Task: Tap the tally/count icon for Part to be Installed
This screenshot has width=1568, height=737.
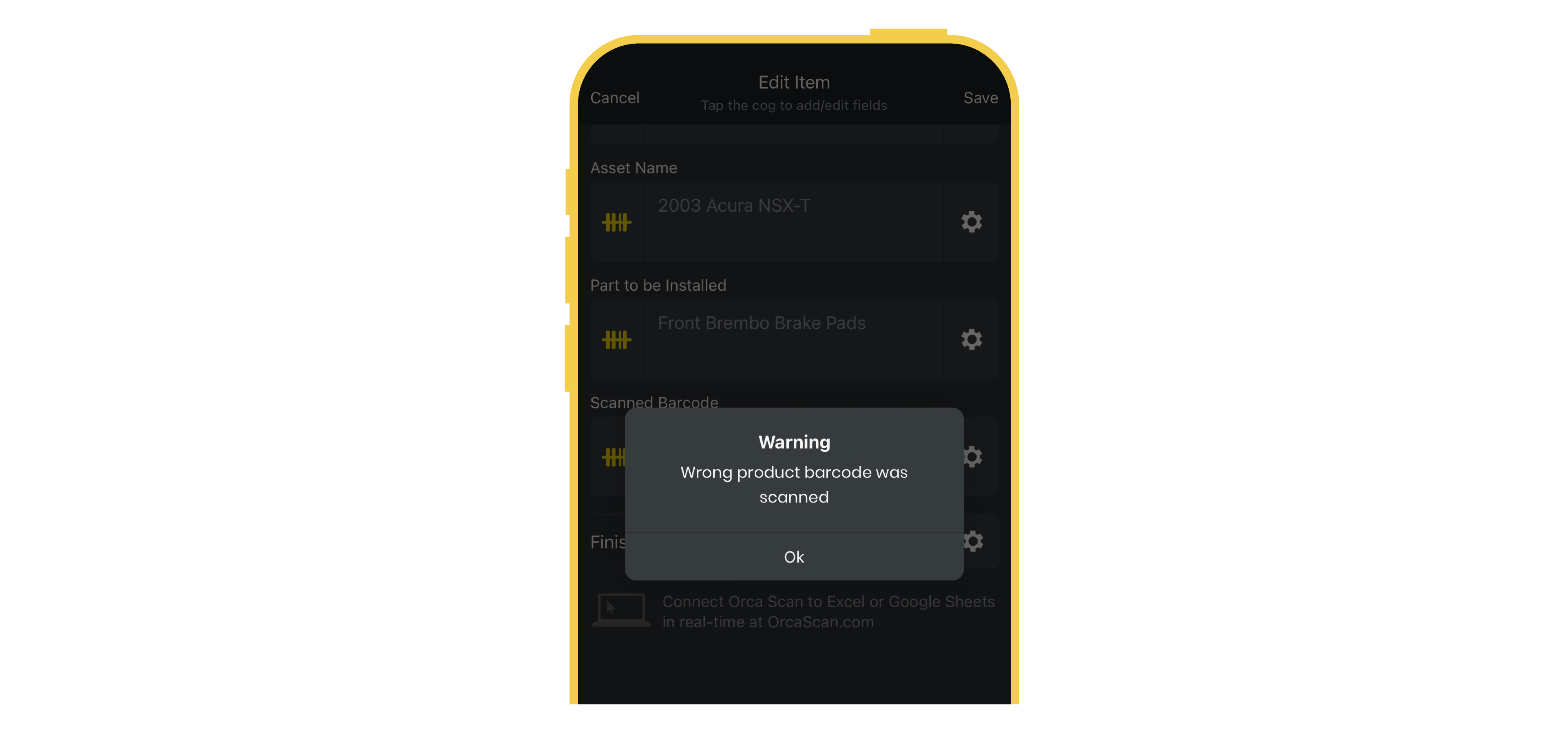Action: click(x=617, y=339)
